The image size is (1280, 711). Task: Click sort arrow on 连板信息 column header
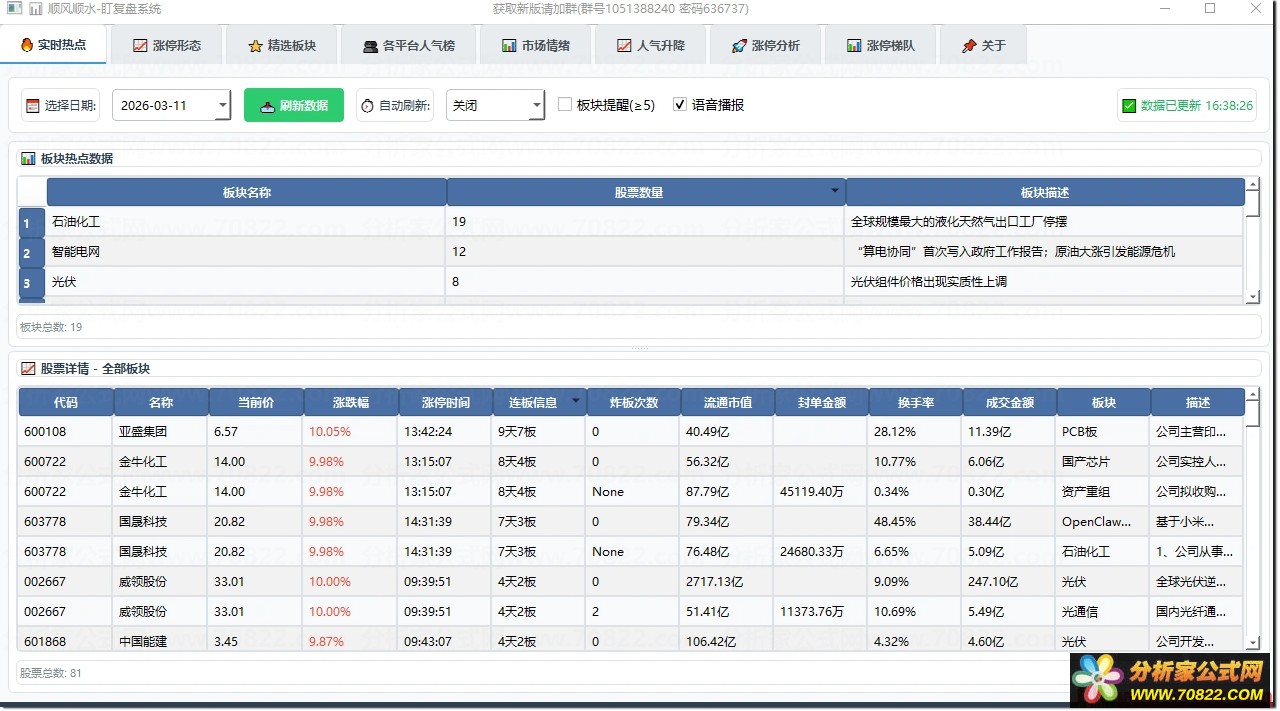[x=575, y=401]
